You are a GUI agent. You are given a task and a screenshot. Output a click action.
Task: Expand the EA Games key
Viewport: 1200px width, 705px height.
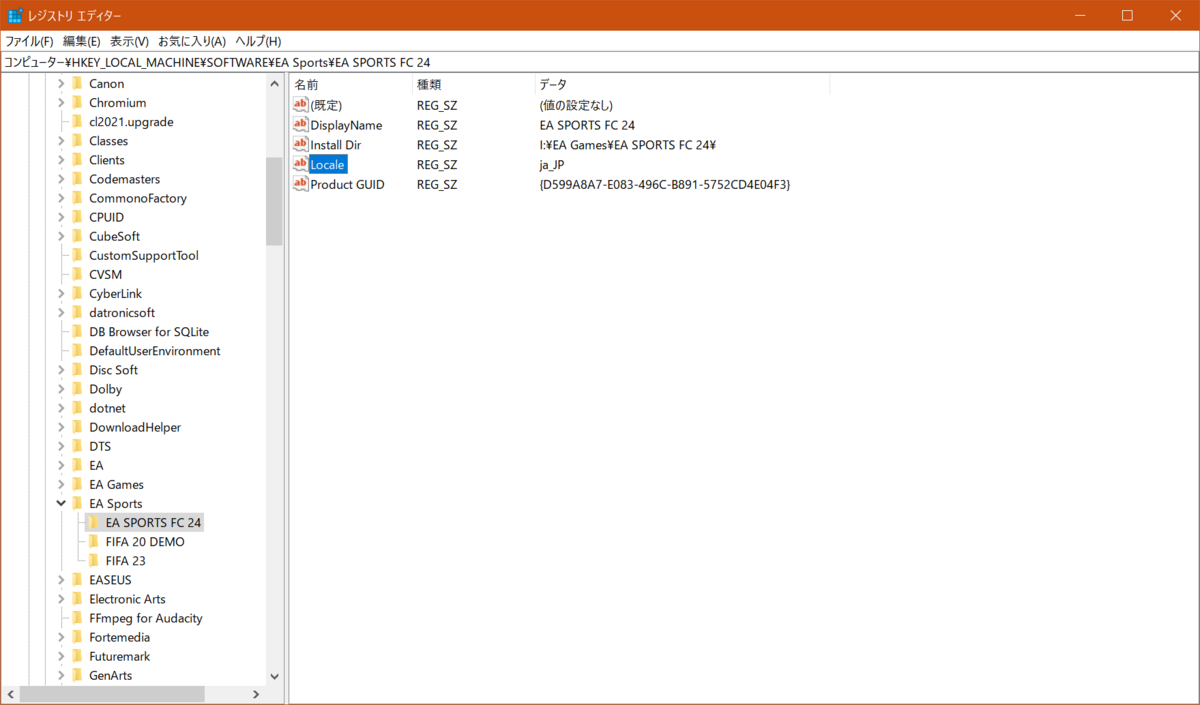click(61, 485)
